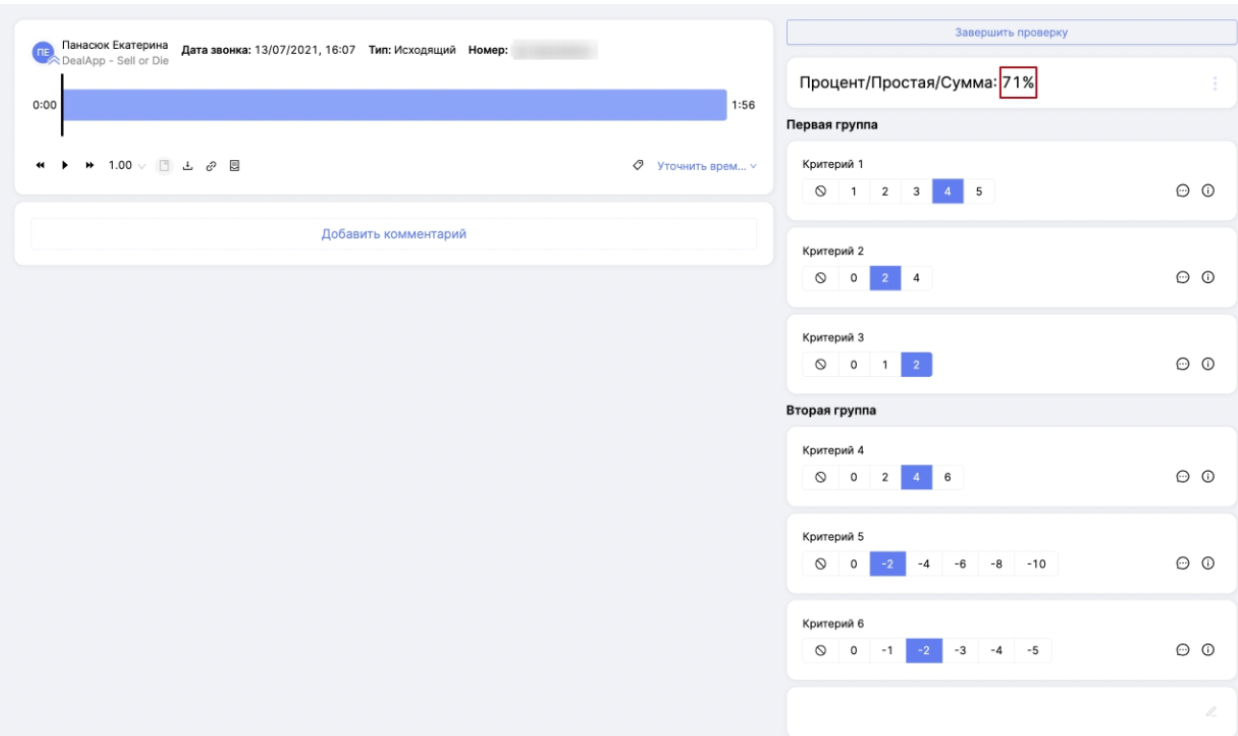Click the Добавить комментарий button
1238x736 pixels.
pos(394,234)
